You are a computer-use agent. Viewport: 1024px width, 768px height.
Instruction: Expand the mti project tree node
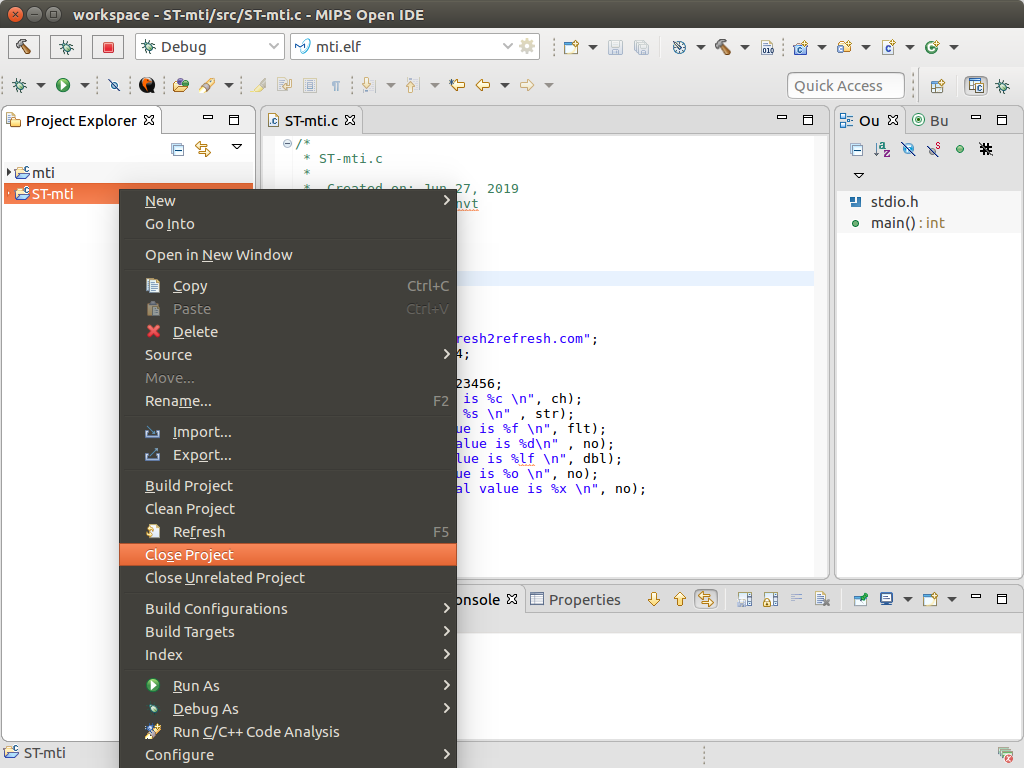pyautogui.click(x=8, y=172)
